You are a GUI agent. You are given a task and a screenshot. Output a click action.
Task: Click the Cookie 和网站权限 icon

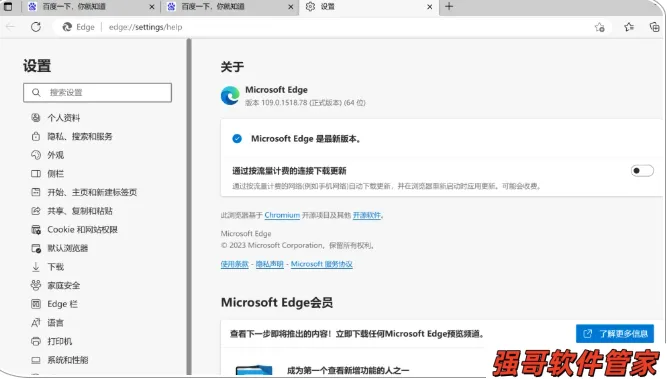pyautogui.click(x=36, y=230)
